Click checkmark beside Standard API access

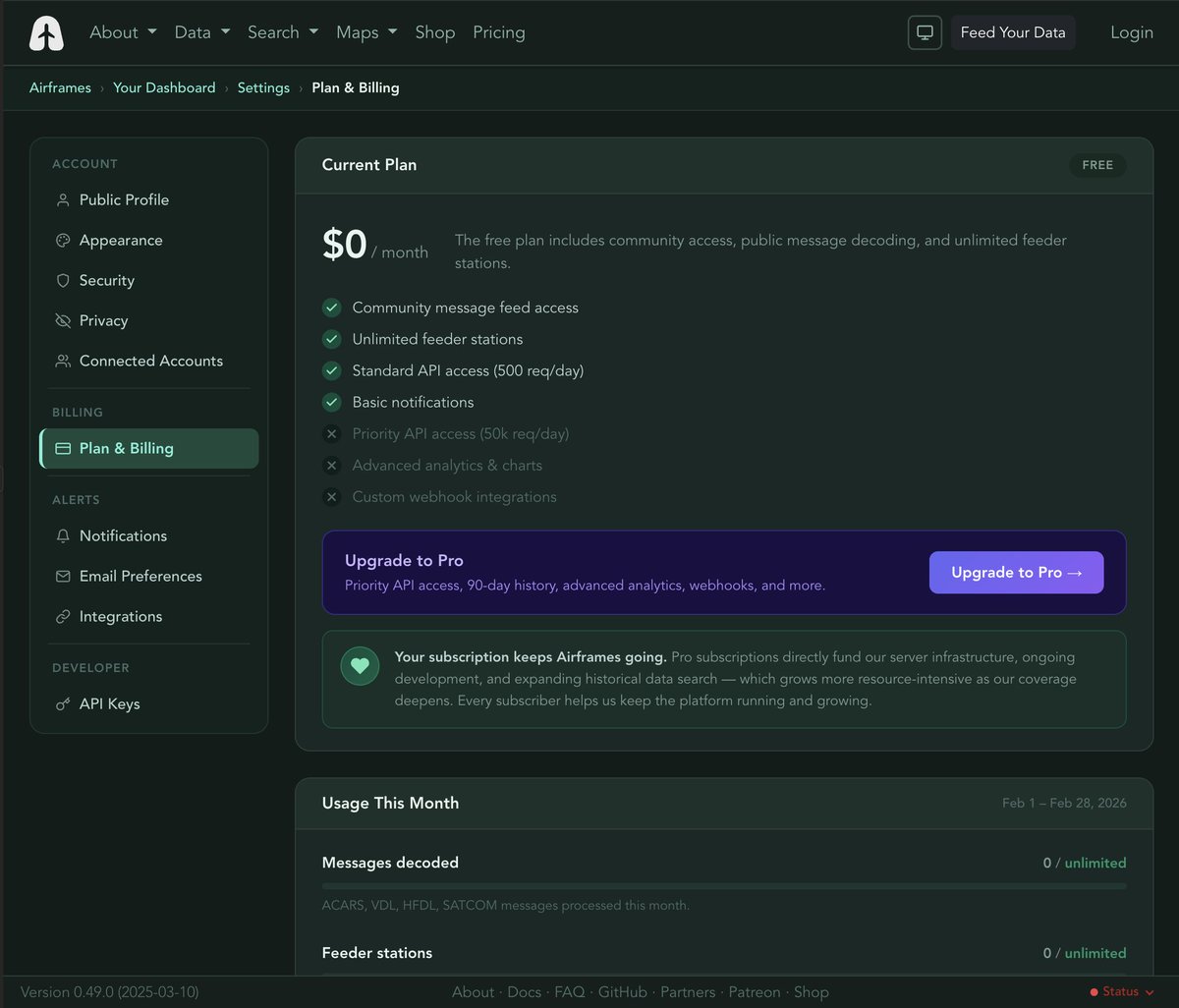coord(331,370)
